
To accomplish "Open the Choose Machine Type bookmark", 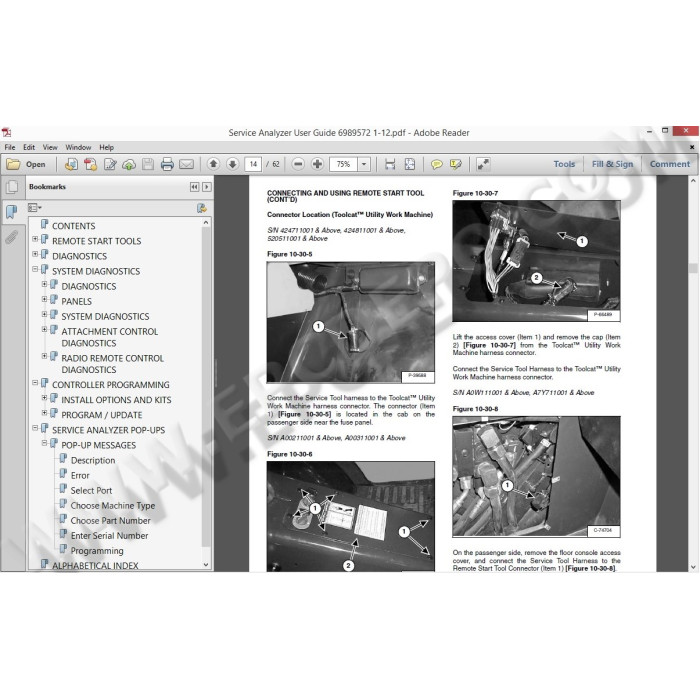I will (x=113, y=506).
